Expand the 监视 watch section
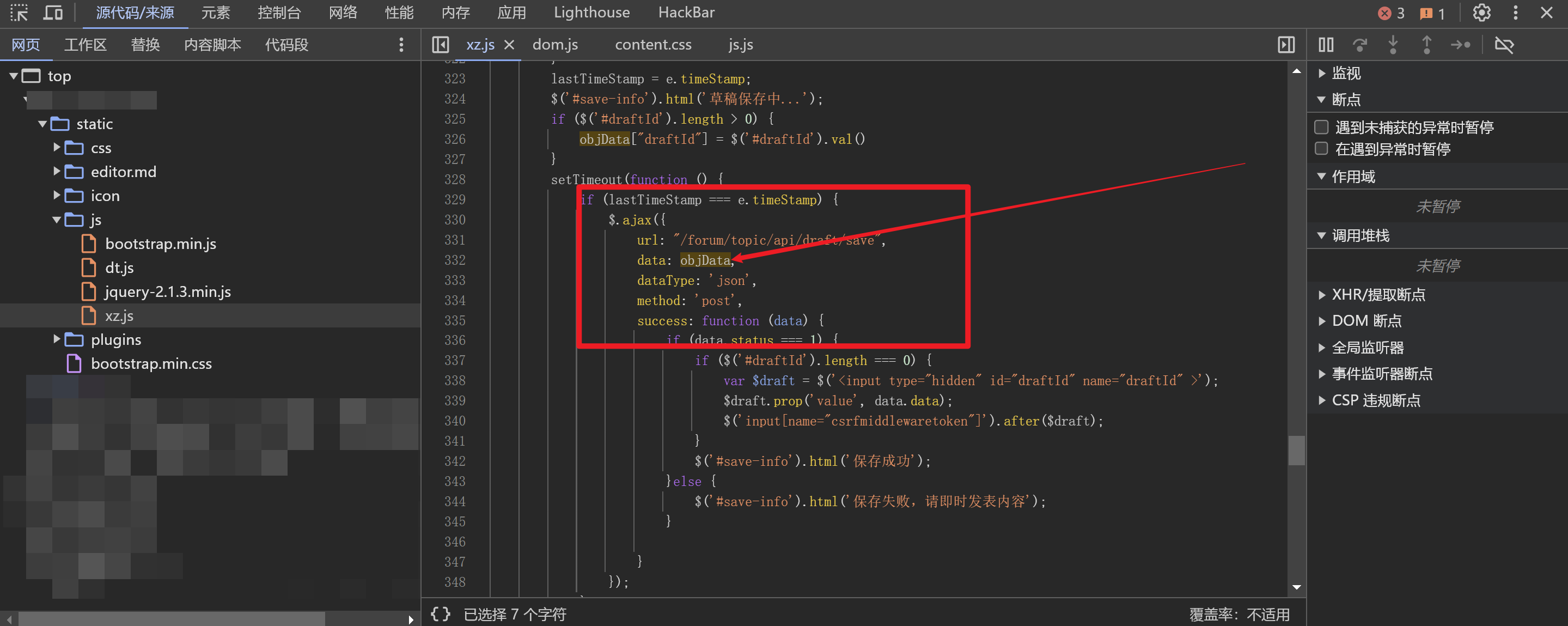This screenshot has height=626, width=1568. pyautogui.click(x=1346, y=73)
